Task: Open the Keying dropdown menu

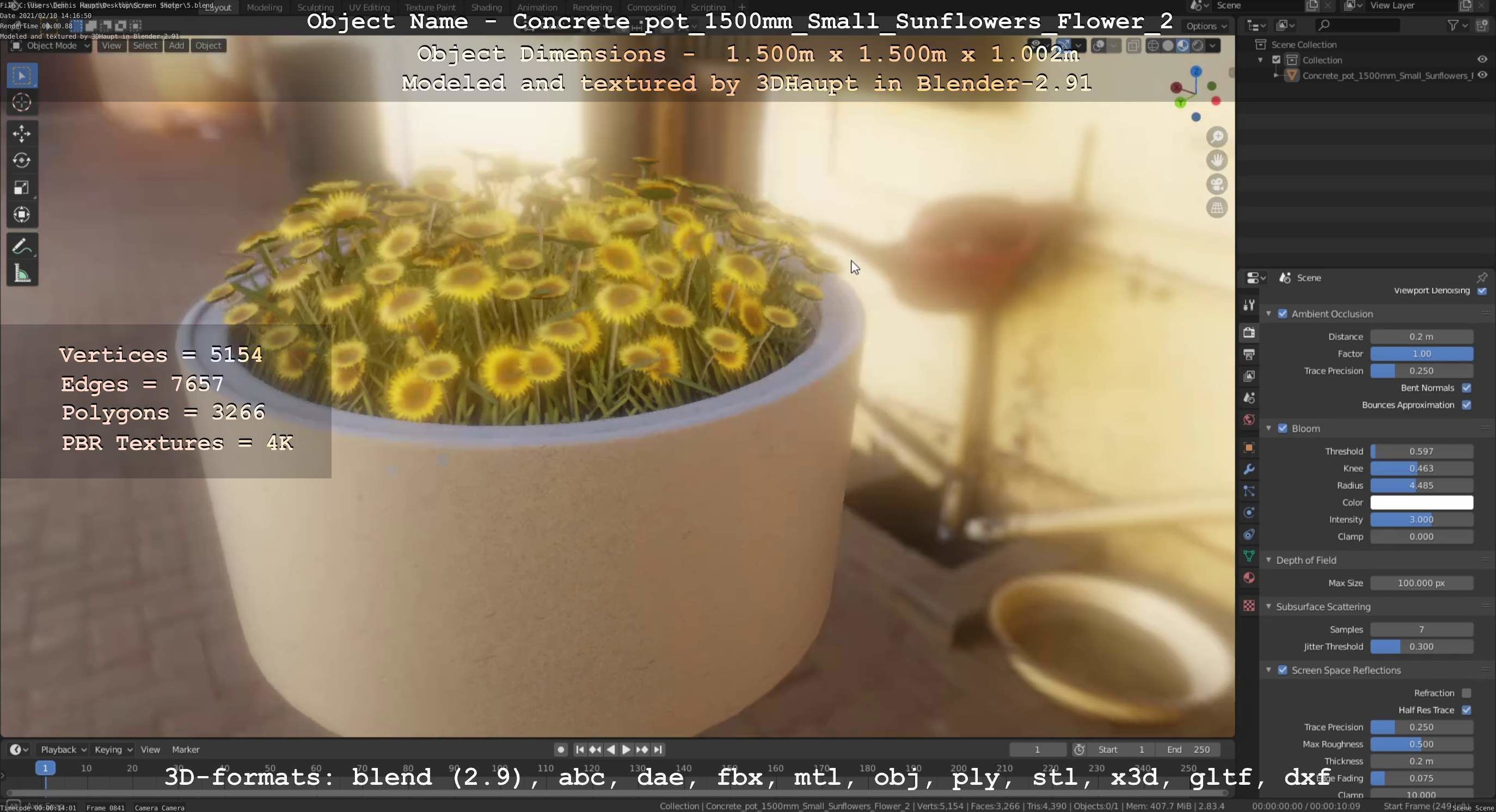Action: (x=113, y=749)
